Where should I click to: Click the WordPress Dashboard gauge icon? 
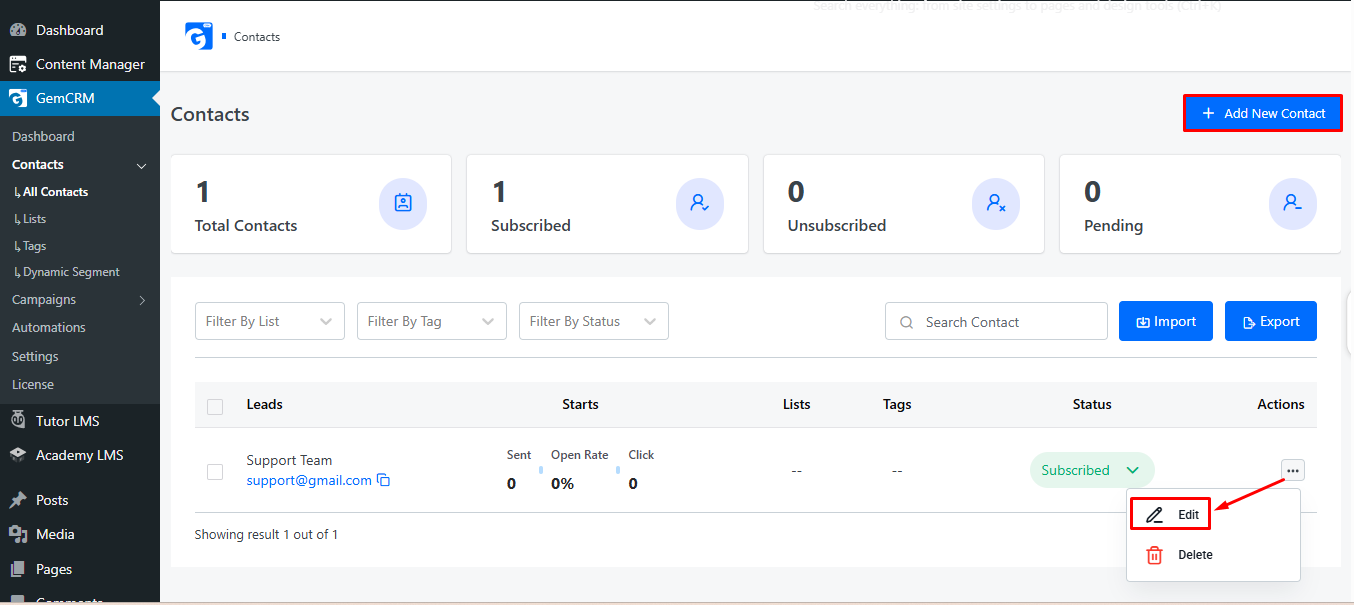tap(18, 30)
